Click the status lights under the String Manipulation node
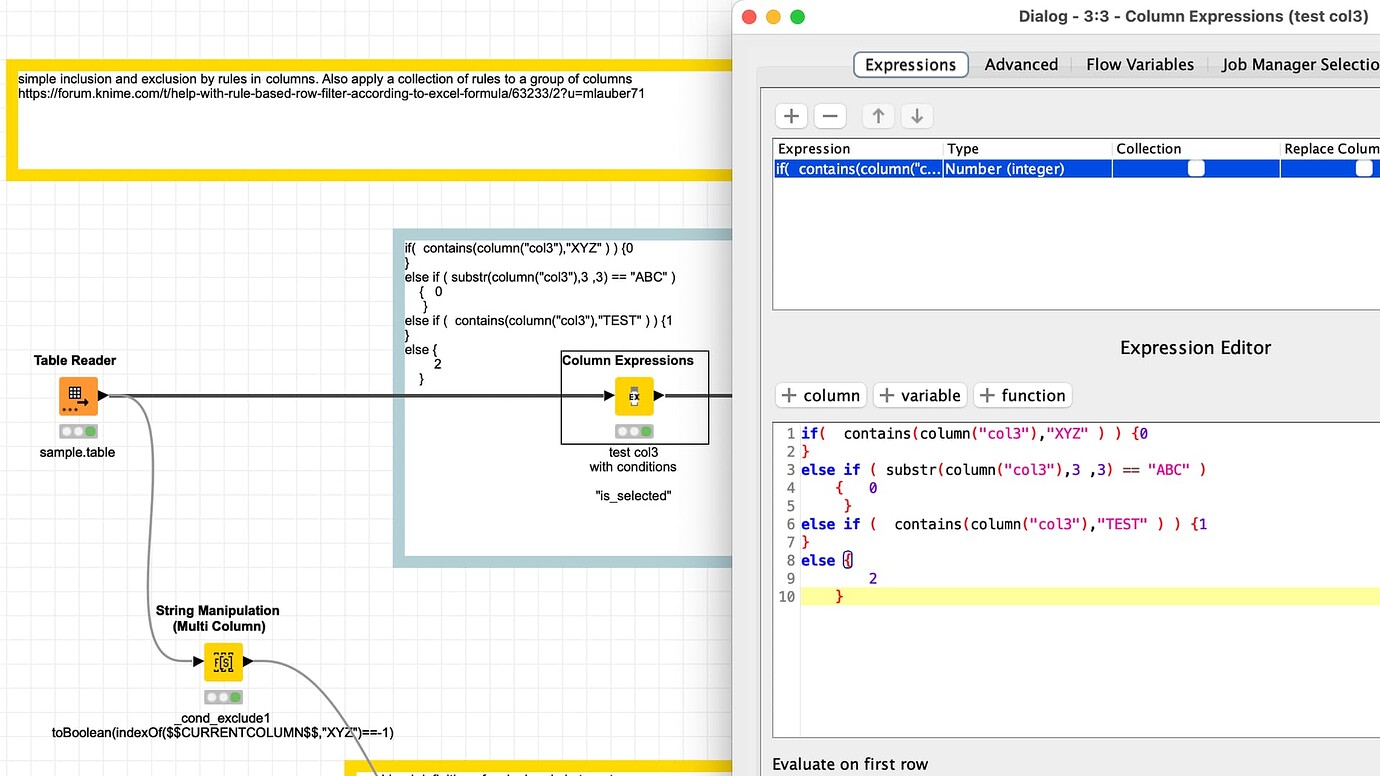The image size is (1380, 776). (x=222, y=695)
